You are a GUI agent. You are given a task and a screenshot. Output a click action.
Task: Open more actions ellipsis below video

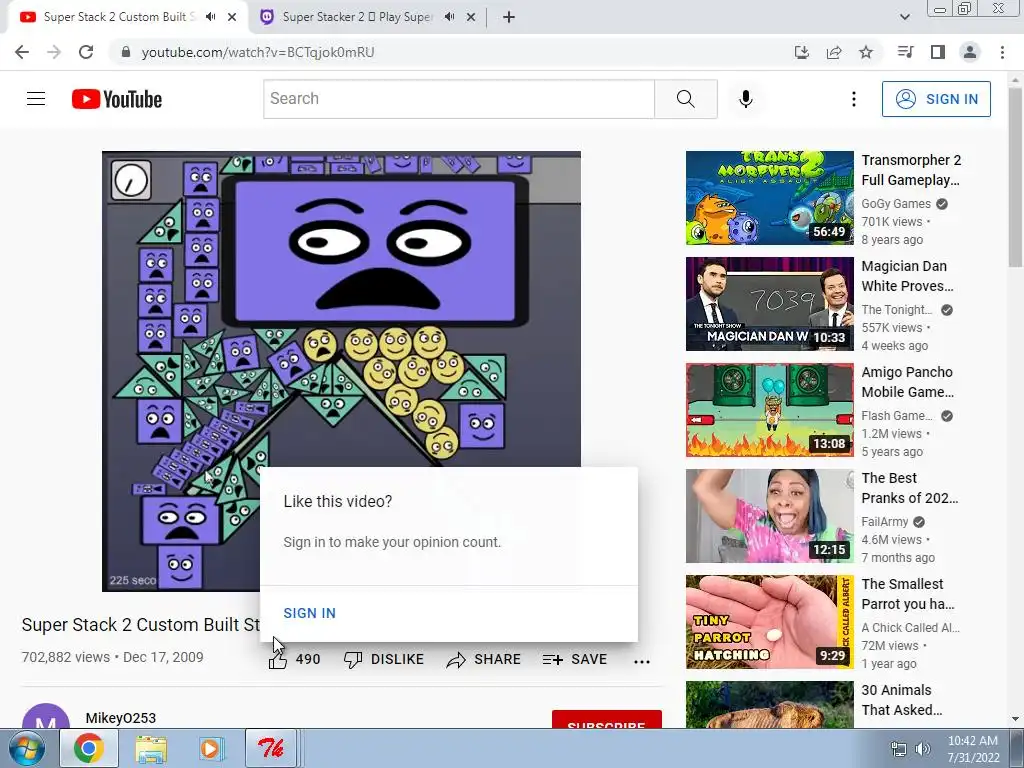tap(642, 662)
